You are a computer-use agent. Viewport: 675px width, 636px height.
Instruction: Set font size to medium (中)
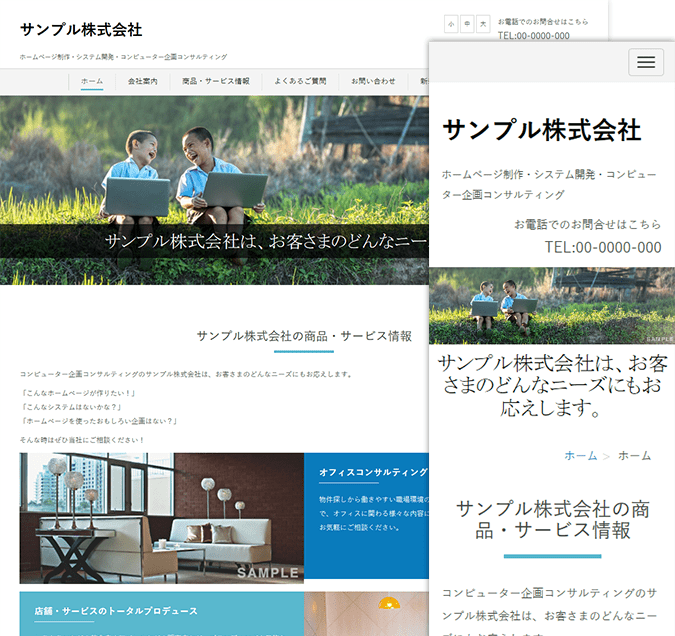(467, 23)
